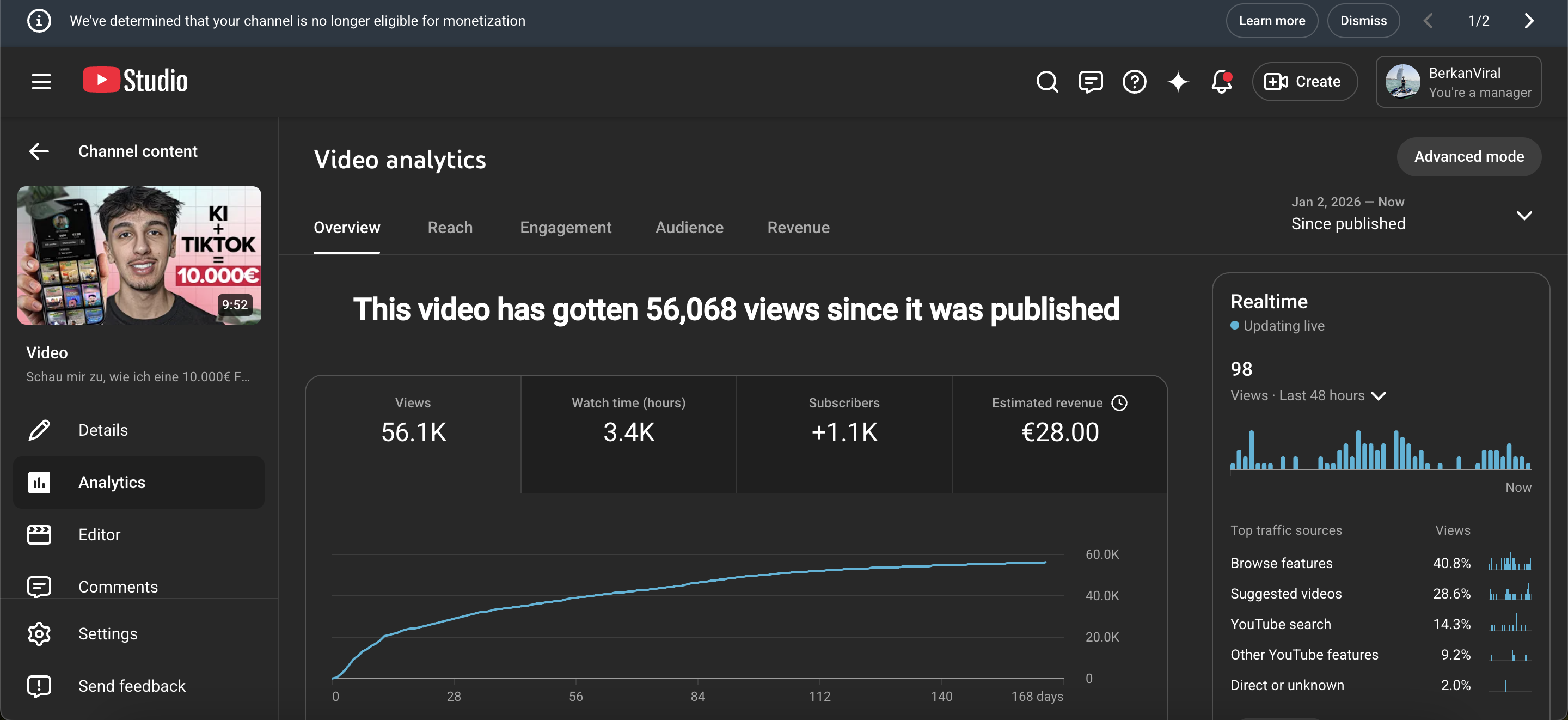Image resolution: width=1568 pixels, height=720 pixels.
Task: Open the video thumbnail preview
Action: click(x=139, y=255)
